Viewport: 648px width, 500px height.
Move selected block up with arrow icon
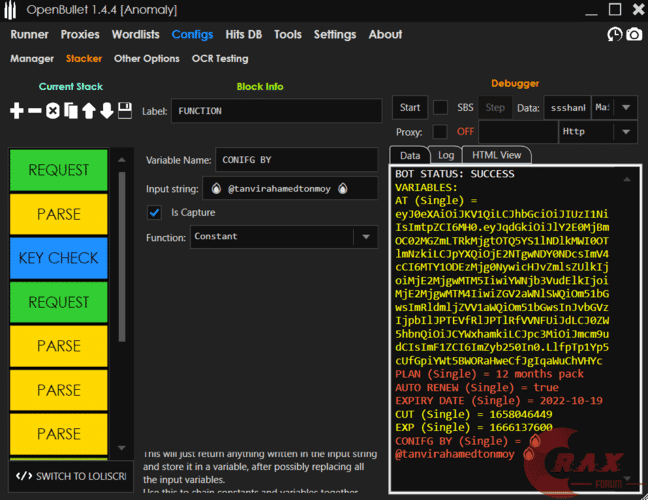pos(88,110)
